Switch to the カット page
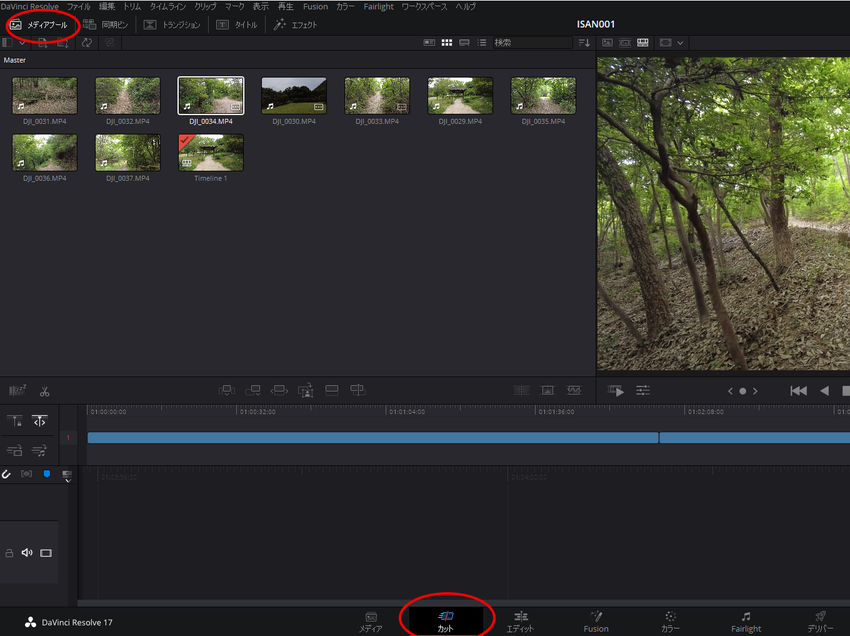The height and width of the screenshot is (636, 850). coord(446,621)
